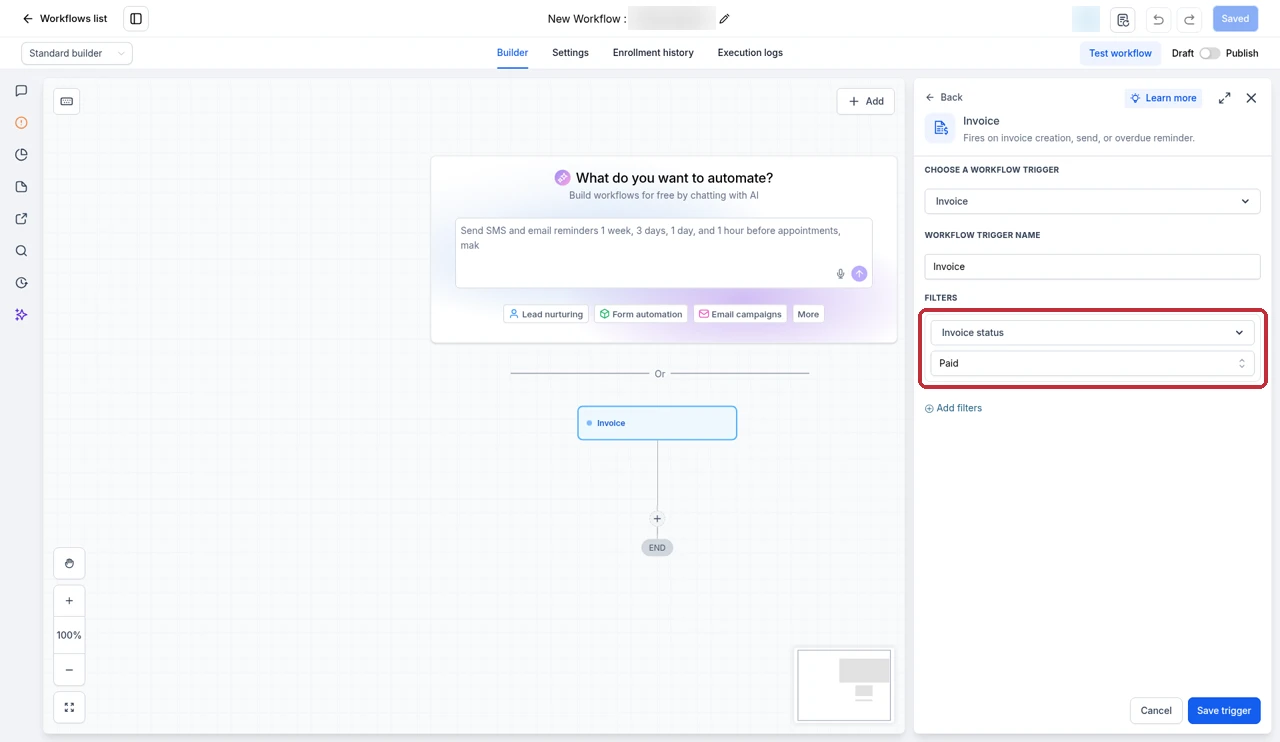Click Cancel in the trigger panel

[1155, 710]
